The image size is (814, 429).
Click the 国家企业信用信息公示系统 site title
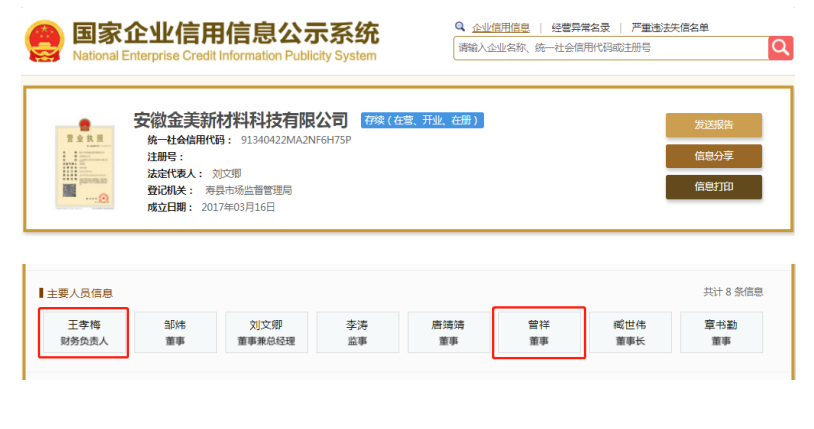point(226,33)
